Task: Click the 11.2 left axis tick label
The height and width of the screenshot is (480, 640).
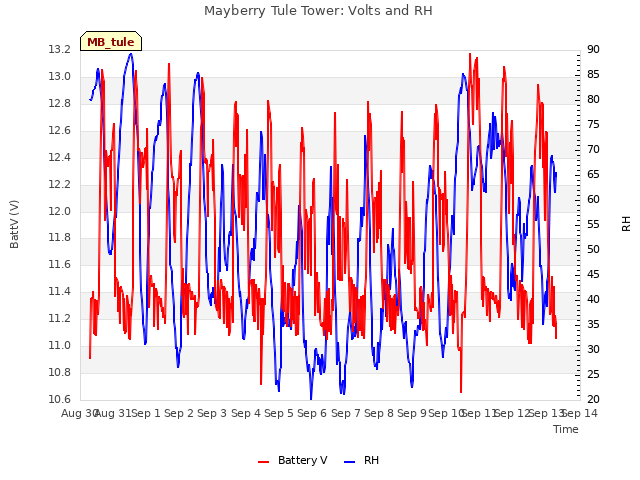Action: pos(59,318)
